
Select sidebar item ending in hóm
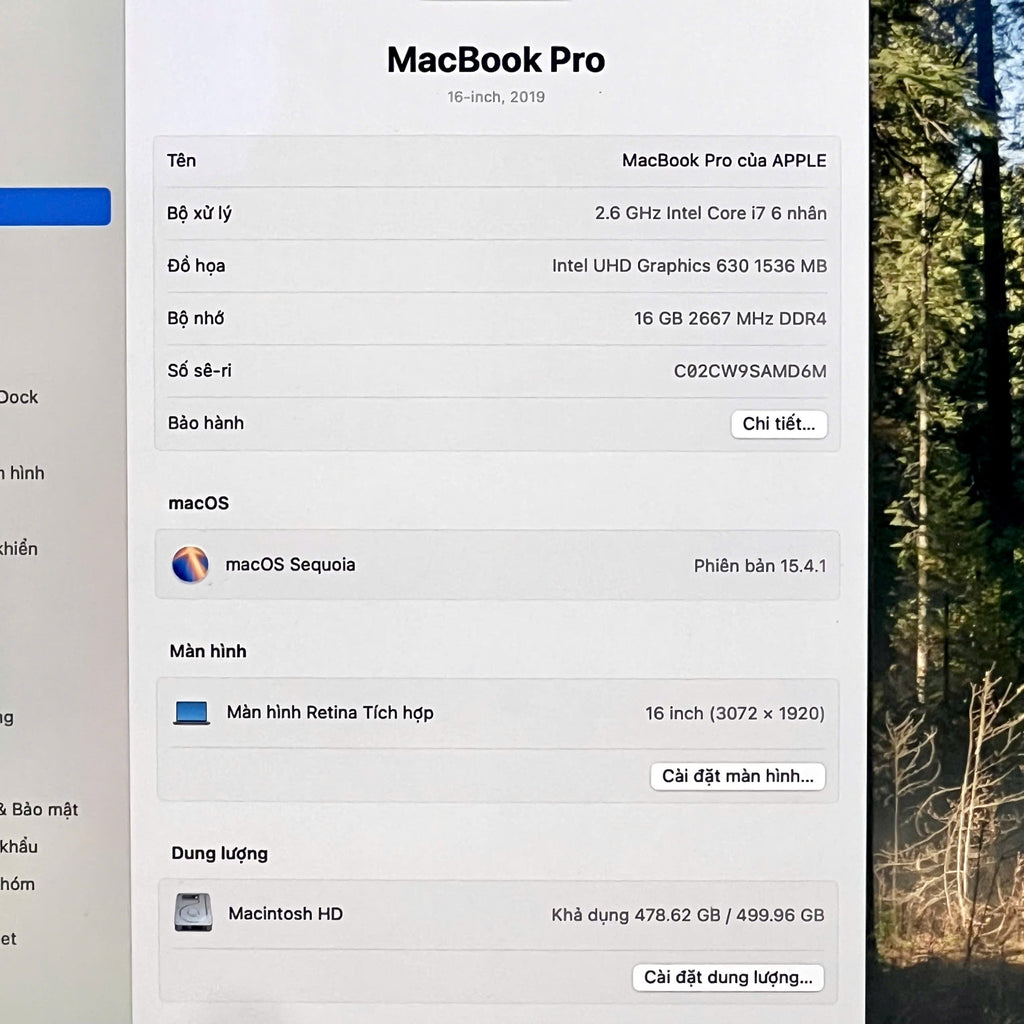coord(17,884)
